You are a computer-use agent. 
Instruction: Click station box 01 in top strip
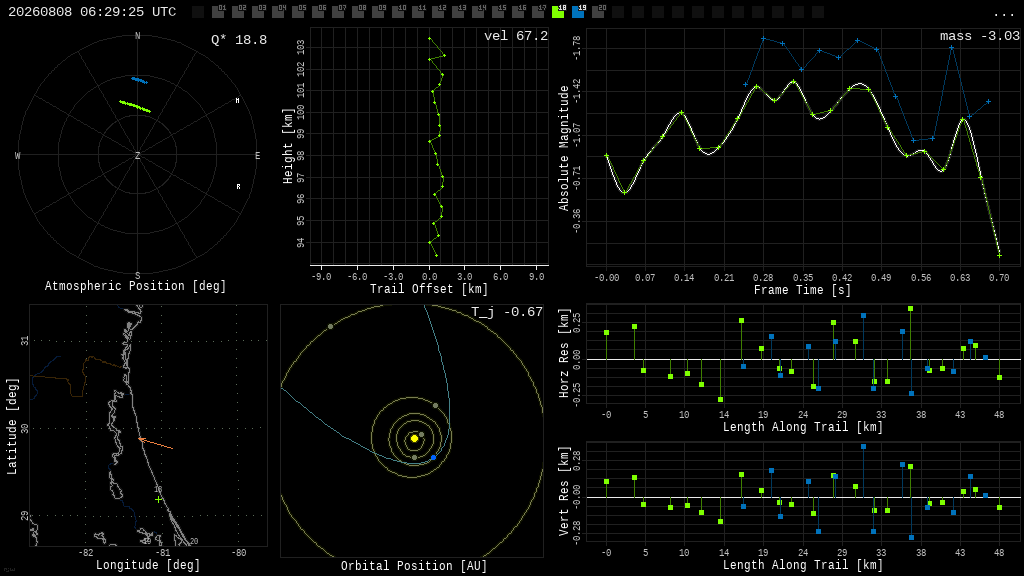coord(219,12)
